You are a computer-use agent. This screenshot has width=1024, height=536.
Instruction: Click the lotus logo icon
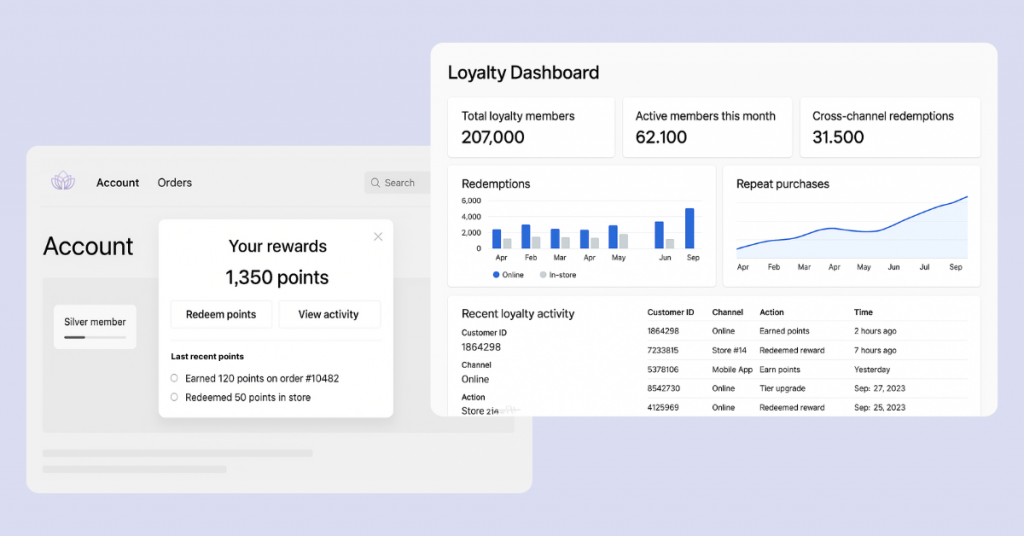pos(63,181)
